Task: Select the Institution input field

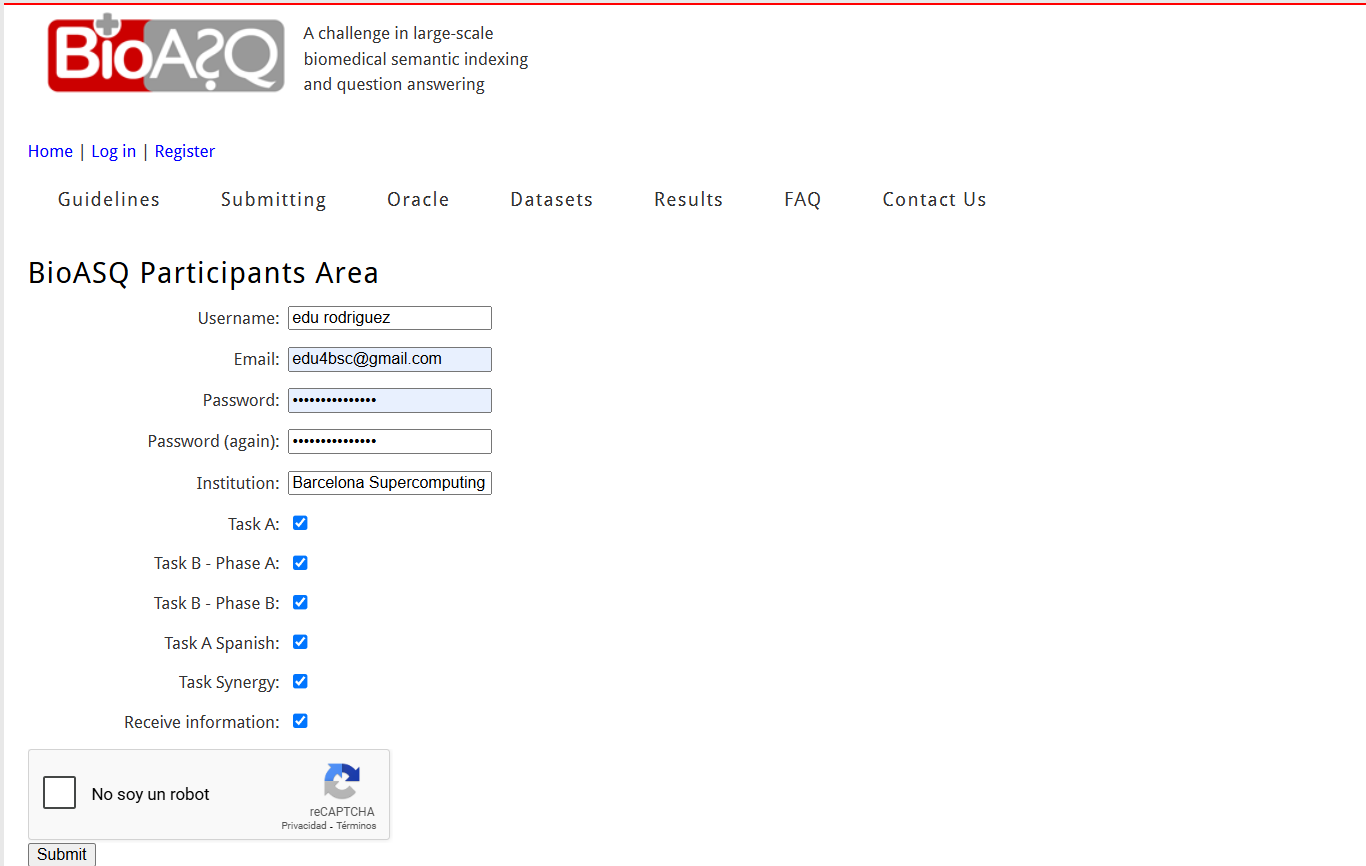Action: pyautogui.click(x=390, y=483)
